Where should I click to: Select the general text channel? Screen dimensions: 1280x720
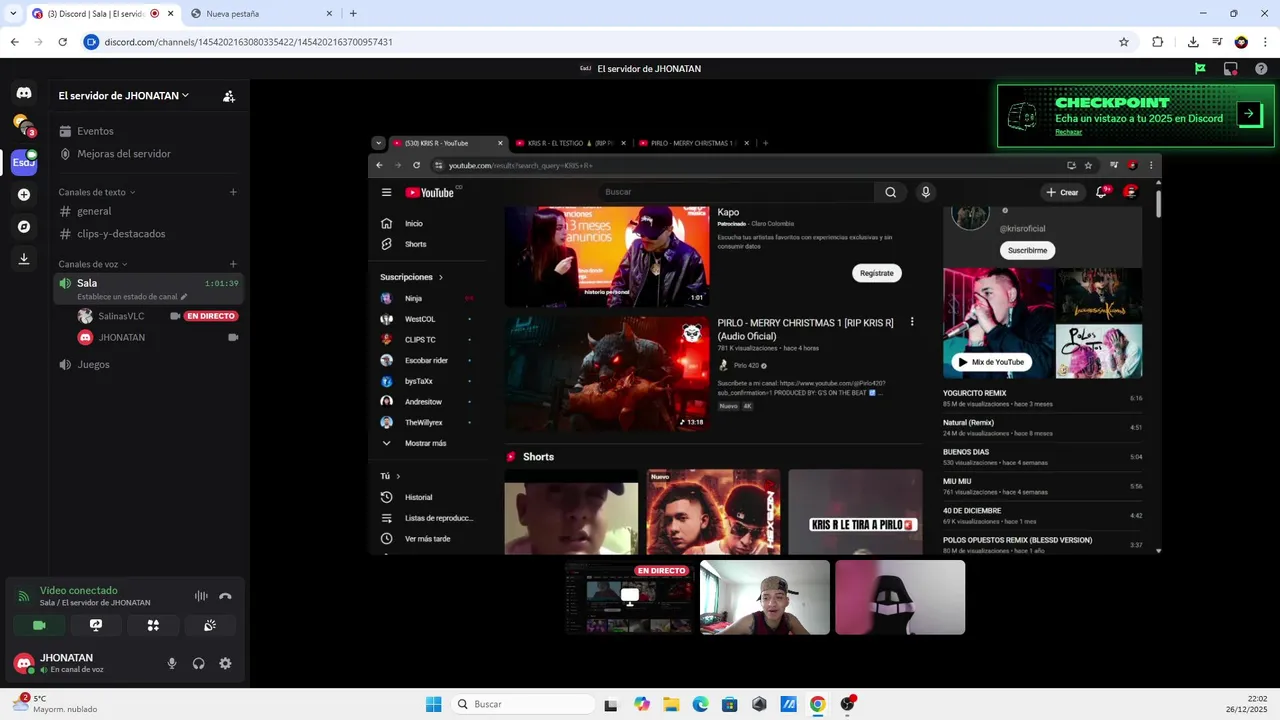(148, 211)
